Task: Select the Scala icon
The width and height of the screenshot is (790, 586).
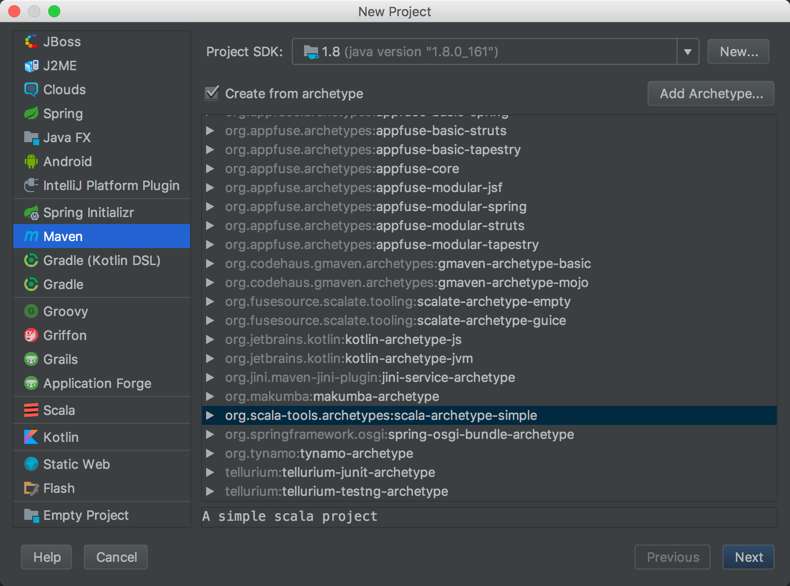Action: coord(31,410)
